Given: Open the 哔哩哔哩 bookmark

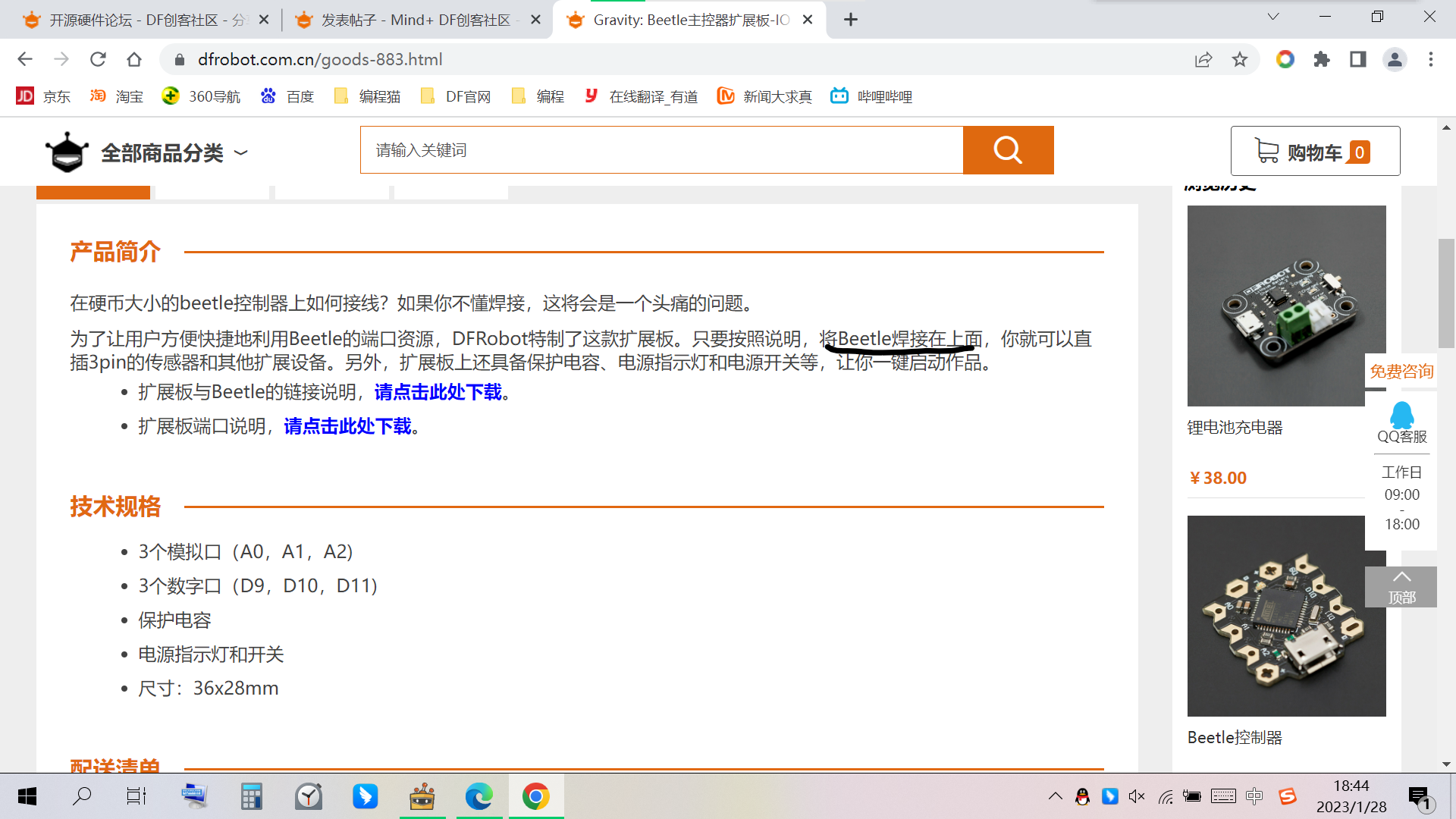Looking at the screenshot, I should [x=871, y=96].
